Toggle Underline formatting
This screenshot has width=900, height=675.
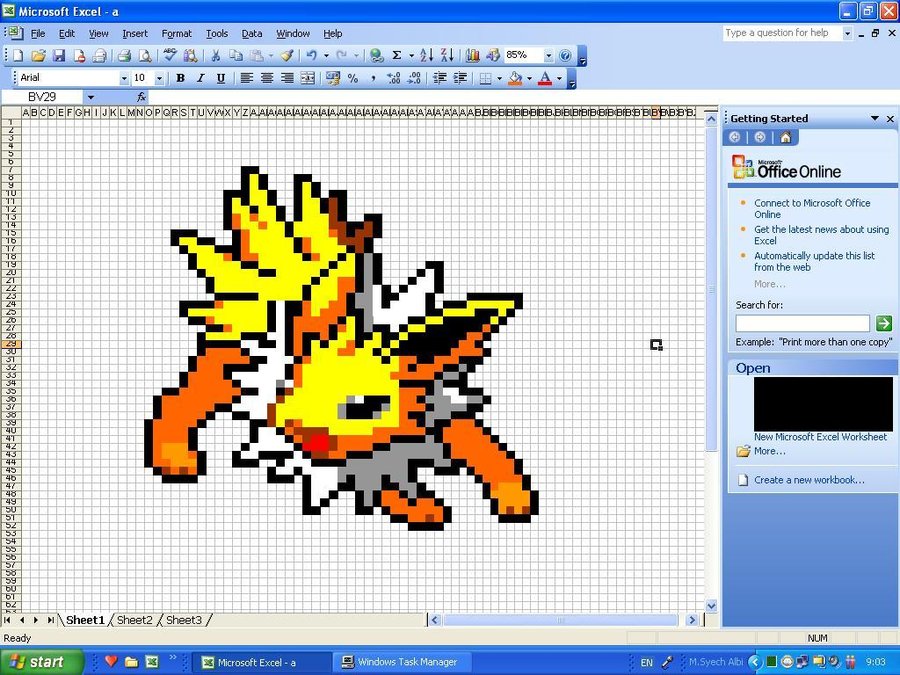point(220,78)
